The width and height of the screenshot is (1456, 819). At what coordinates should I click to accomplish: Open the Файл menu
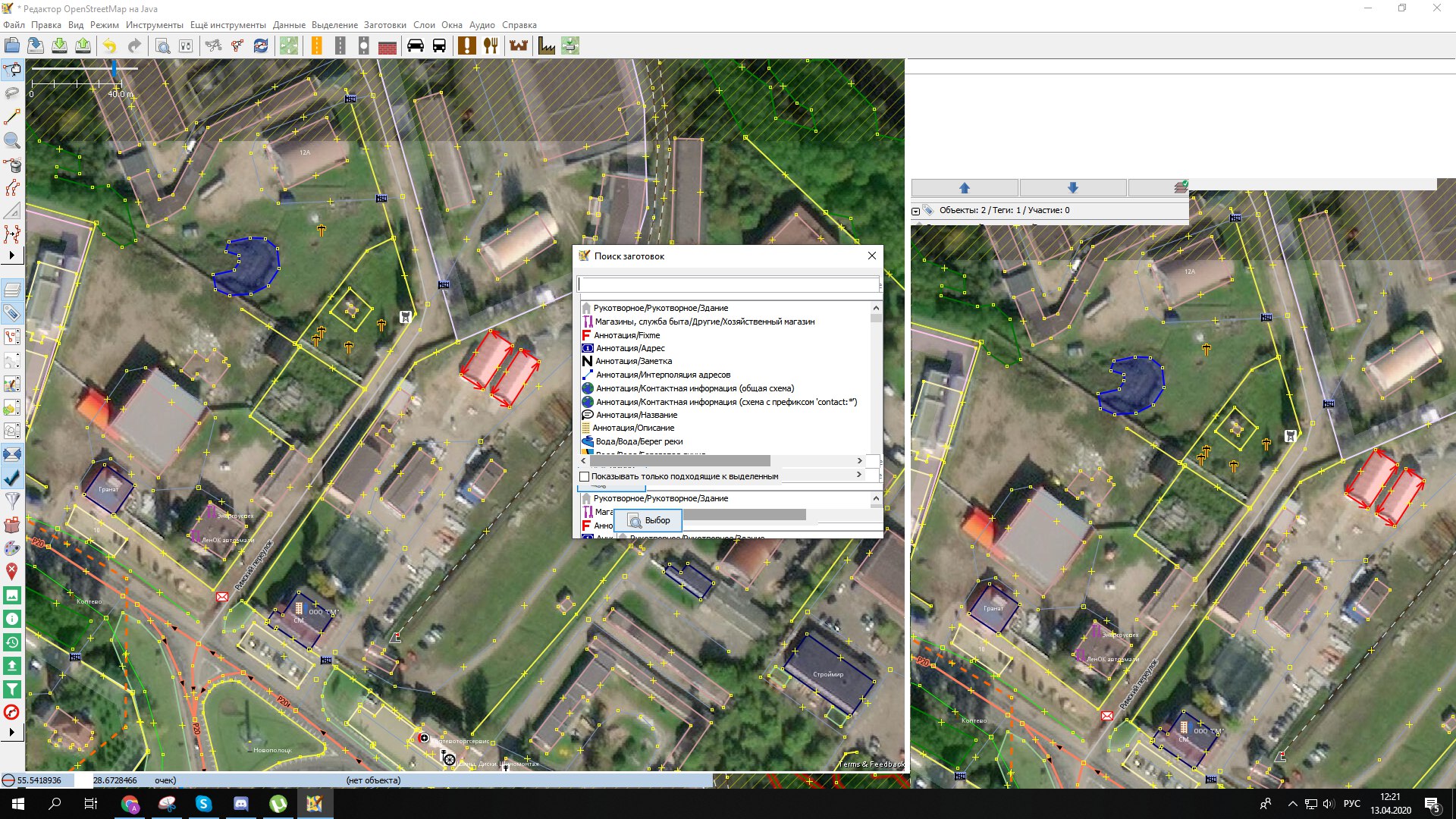14,25
